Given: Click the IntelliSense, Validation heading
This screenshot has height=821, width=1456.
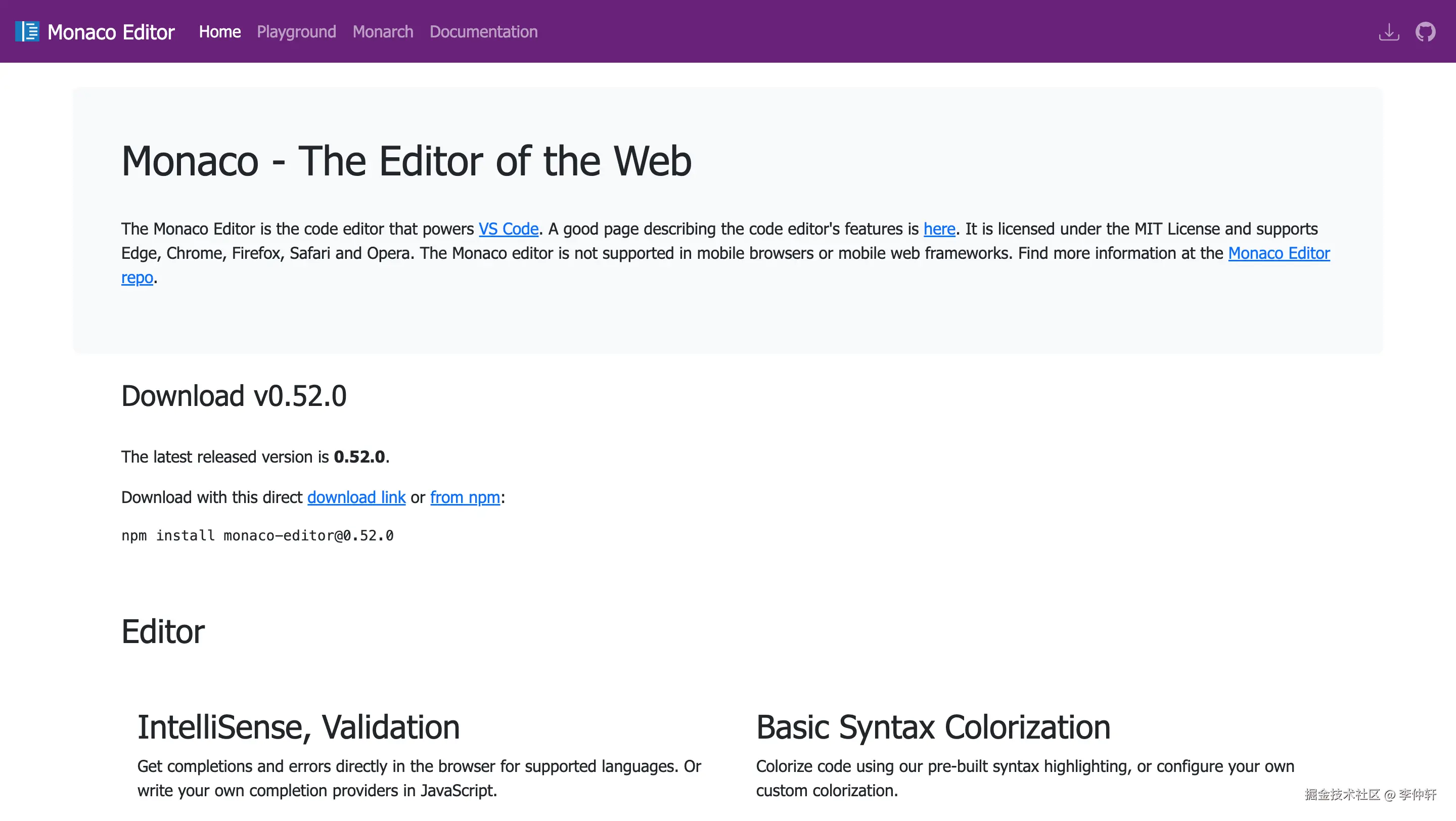Looking at the screenshot, I should tap(298, 726).
